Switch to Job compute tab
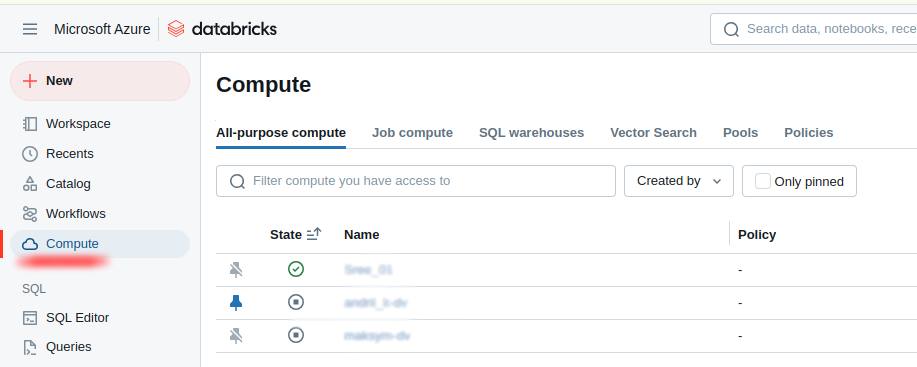The height and width of the screenshot is (367, 917). [x=412, y=133]
